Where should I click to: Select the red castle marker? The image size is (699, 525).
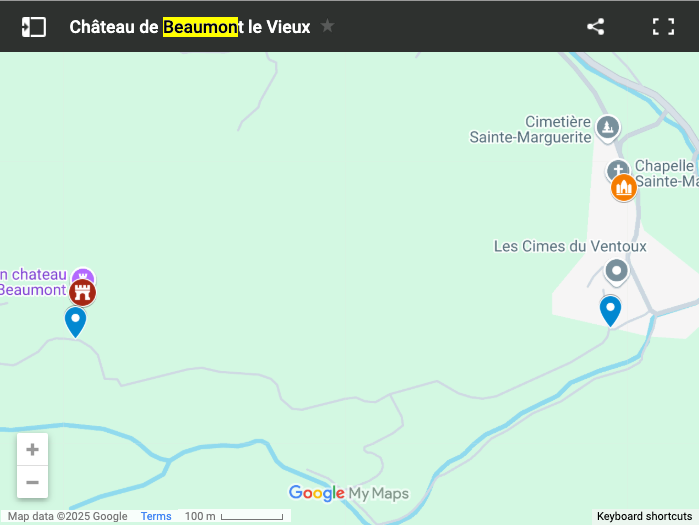tap(82, 292)
